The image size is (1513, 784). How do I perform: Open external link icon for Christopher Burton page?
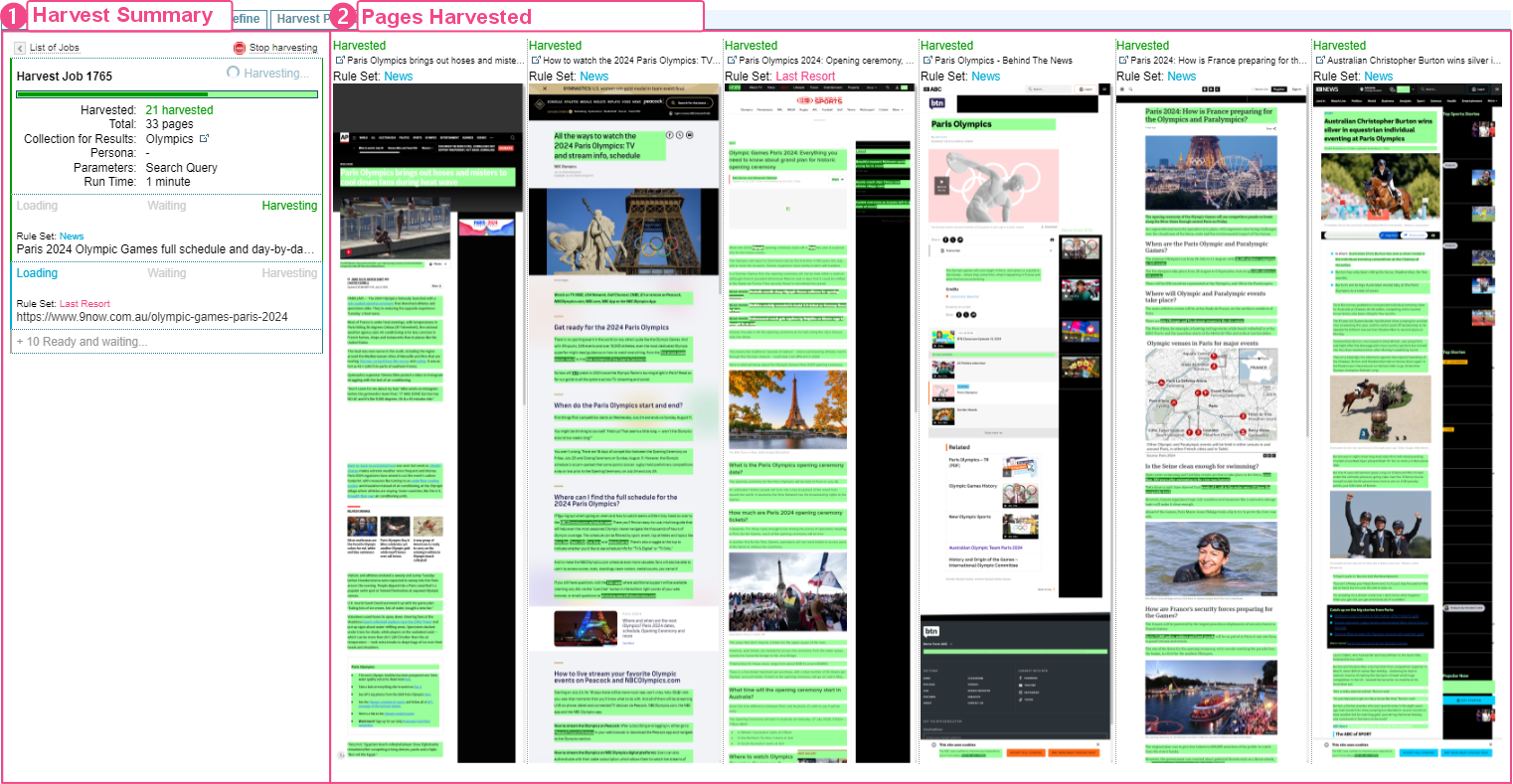(1319, 61)
